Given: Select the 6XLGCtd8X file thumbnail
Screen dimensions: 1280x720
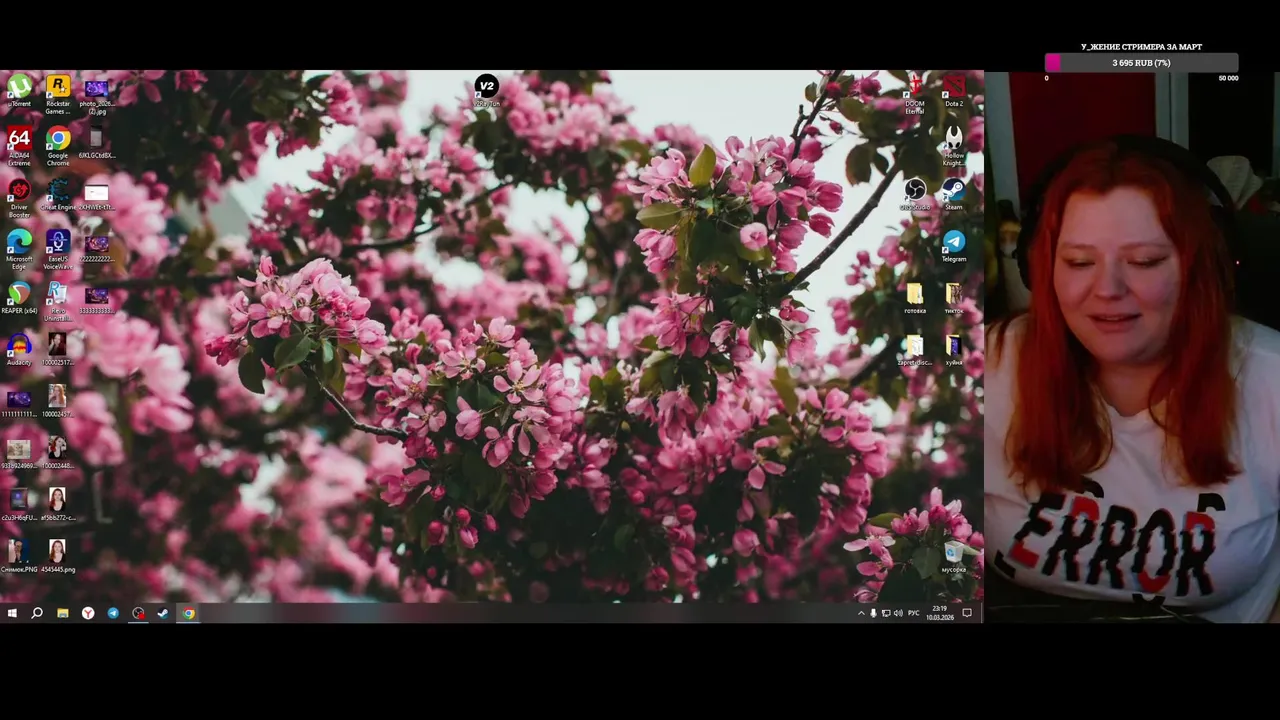Looking at the screenshot, I should coord(96,142).
